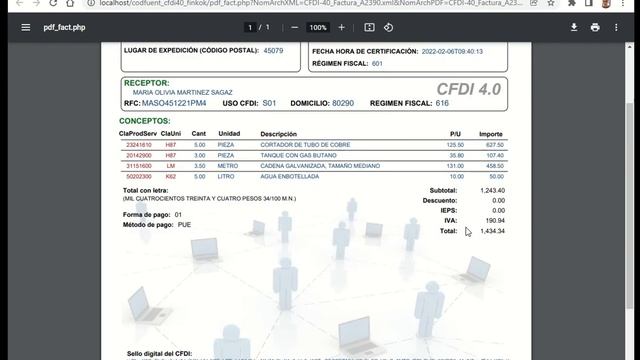
Task: Click the LITRO unit cell
Action: 226,177
